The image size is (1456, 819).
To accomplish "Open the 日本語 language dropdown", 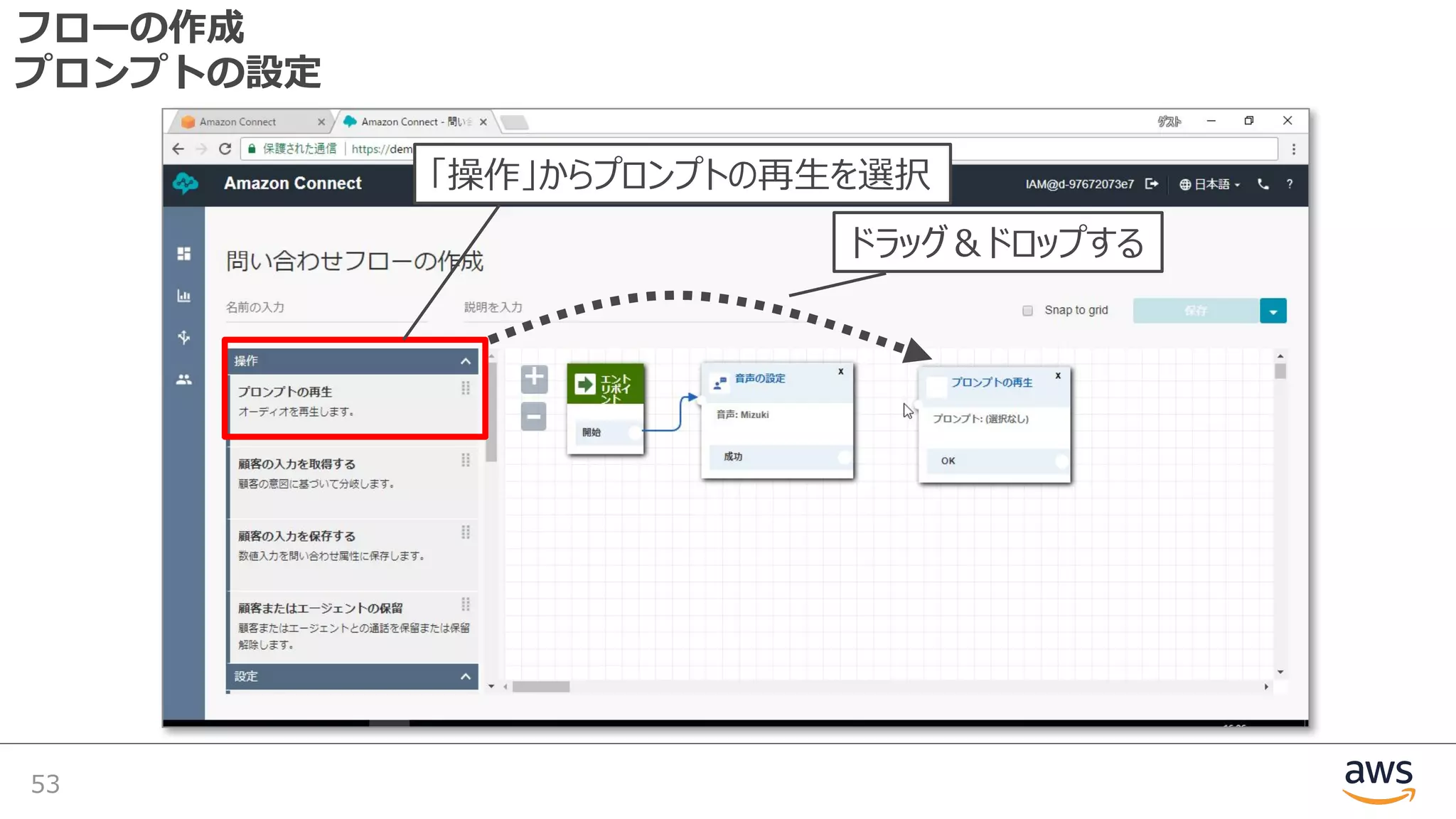I will pos(1210,184).
